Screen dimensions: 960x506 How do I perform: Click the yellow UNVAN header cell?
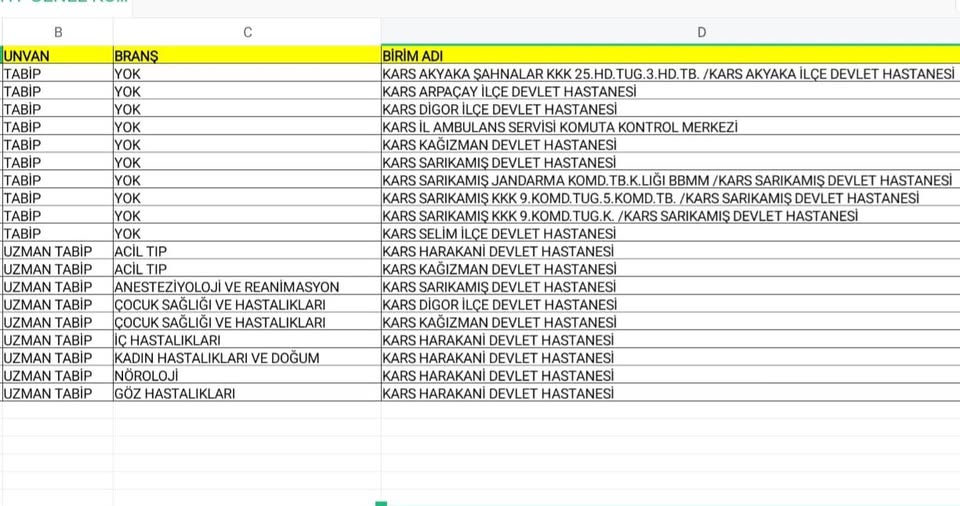click(x=58, y=56)
